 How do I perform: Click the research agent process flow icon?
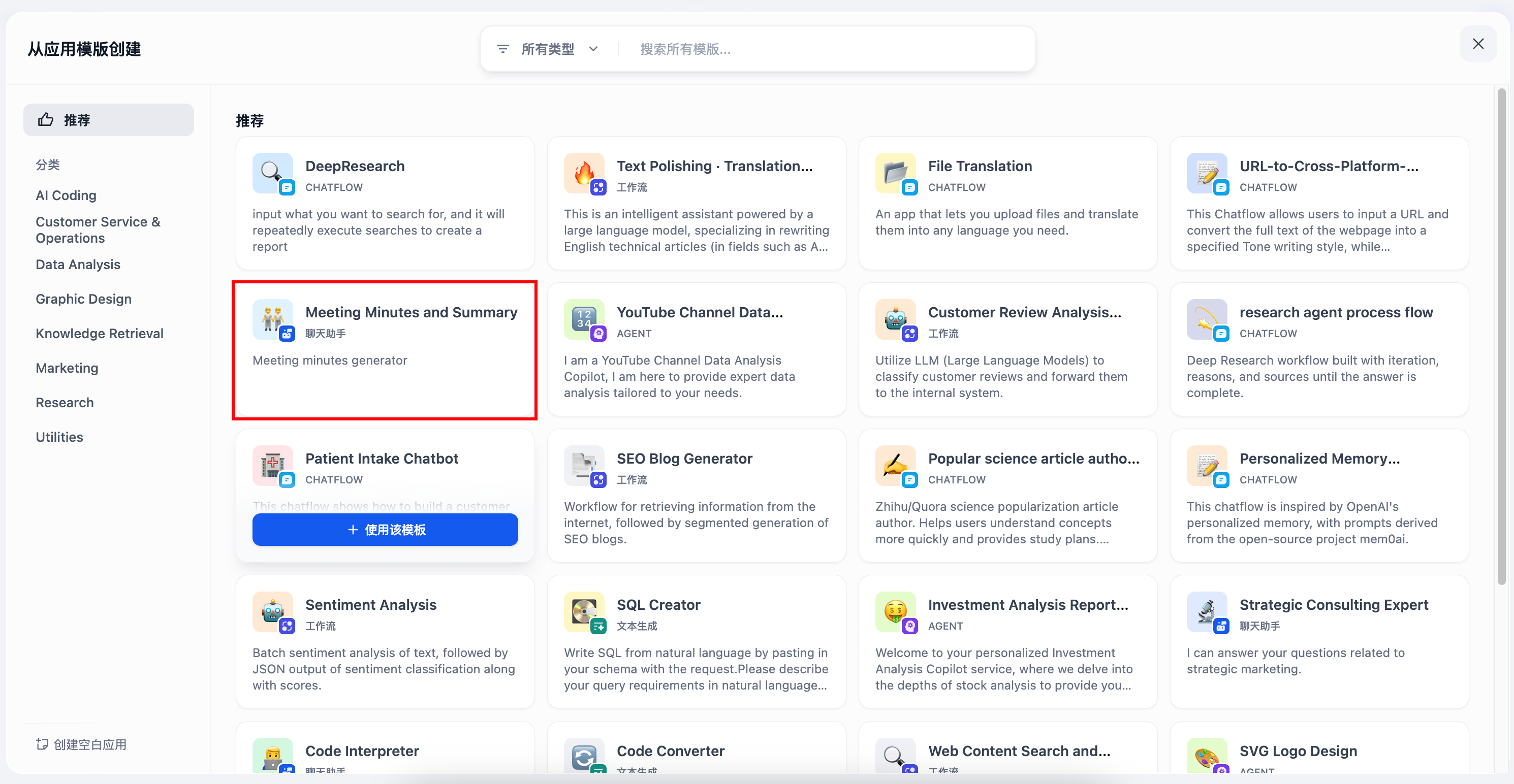coord(1207,319)
